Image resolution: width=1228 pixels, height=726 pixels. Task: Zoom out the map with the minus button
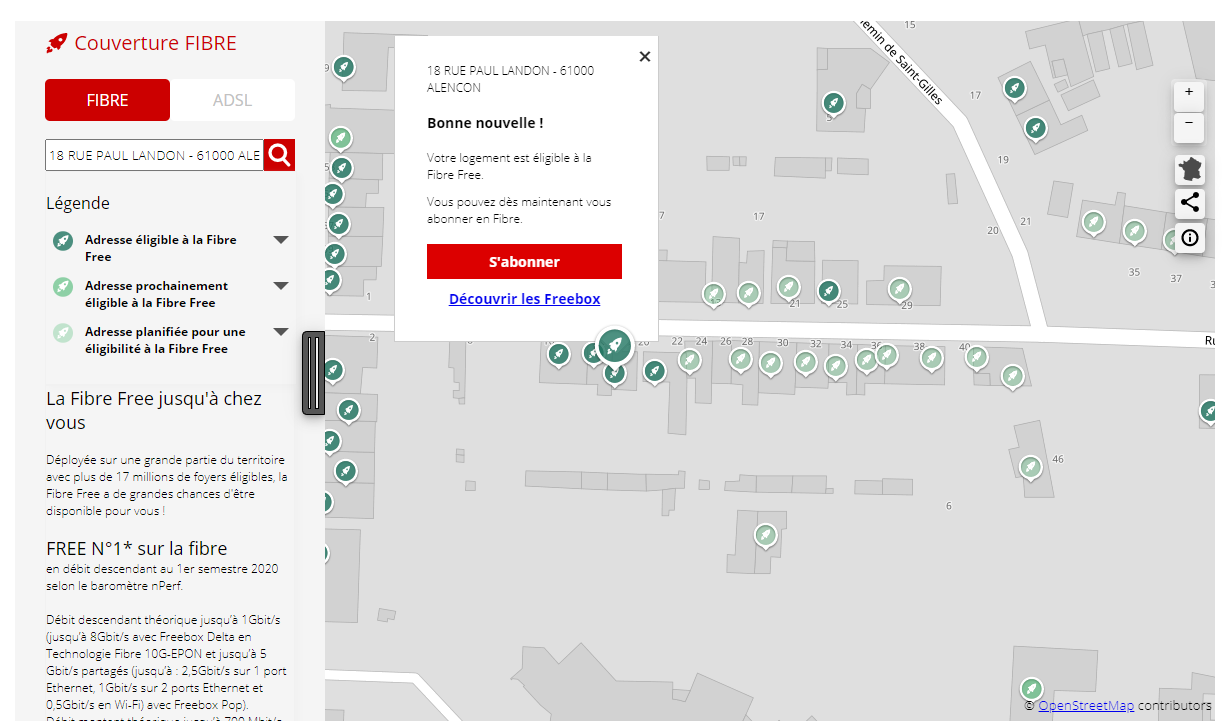pos(1188,126)
